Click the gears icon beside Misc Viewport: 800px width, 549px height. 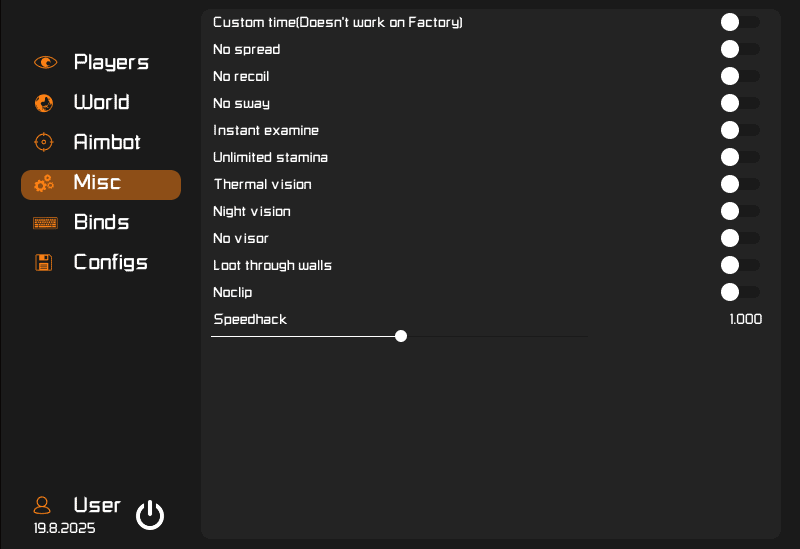pos(44,183)
